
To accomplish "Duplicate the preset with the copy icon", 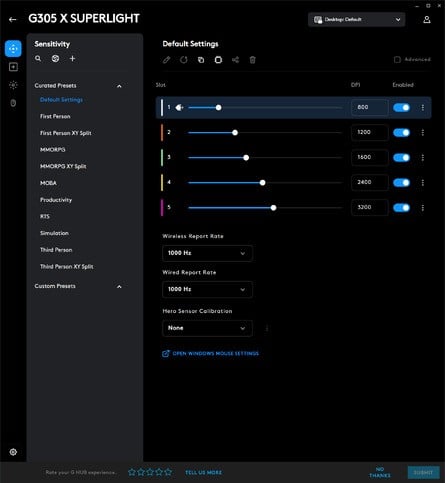I will click(201, 60).
